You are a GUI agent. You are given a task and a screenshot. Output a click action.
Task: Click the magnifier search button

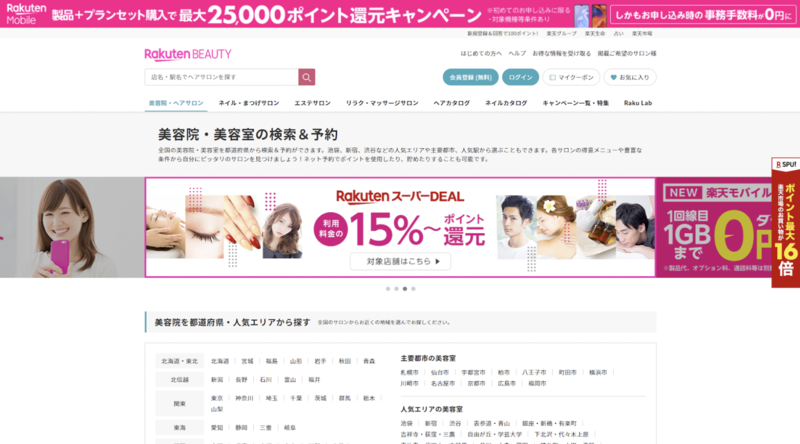pos(307,77)
